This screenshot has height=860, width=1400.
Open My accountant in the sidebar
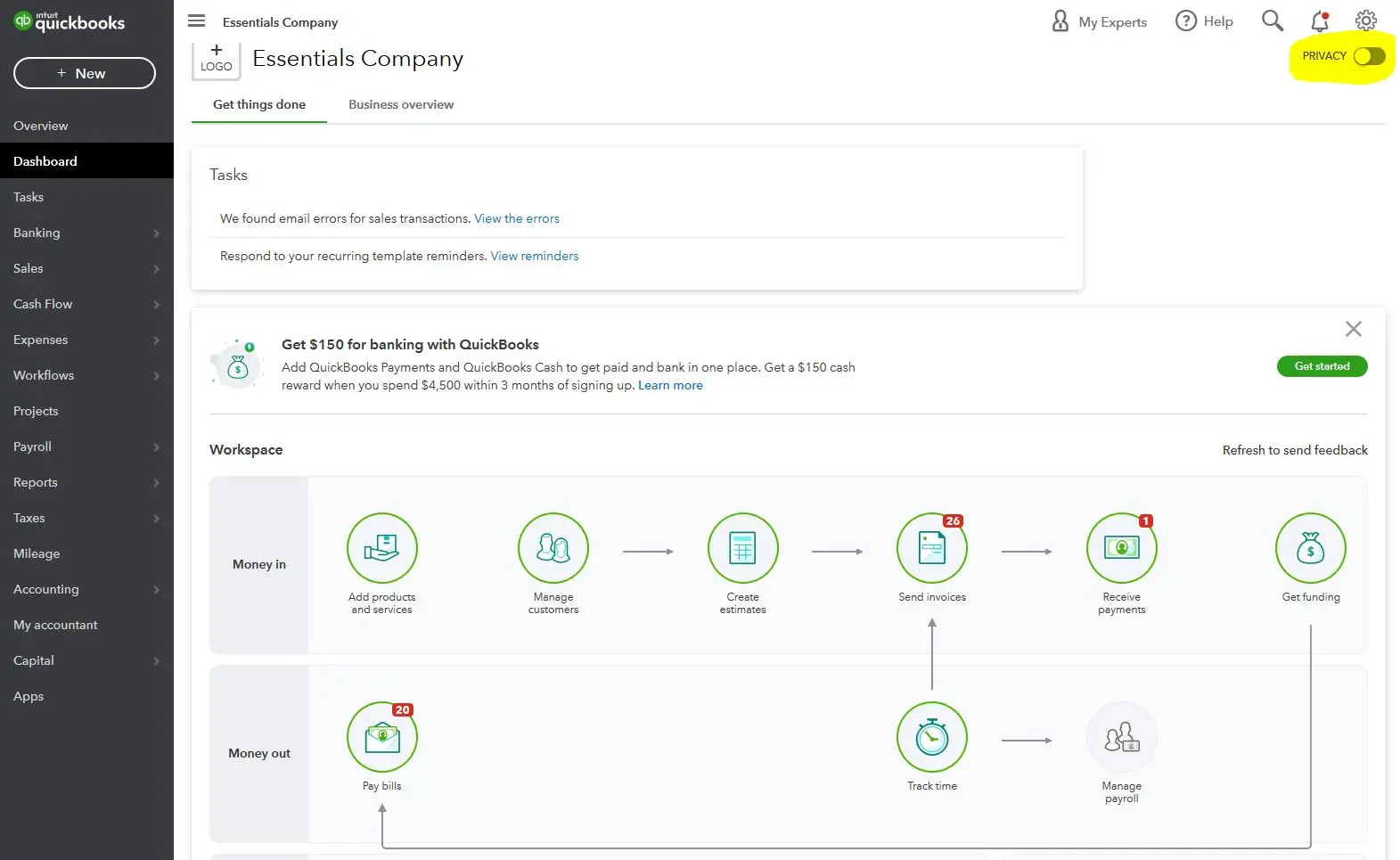86,625
